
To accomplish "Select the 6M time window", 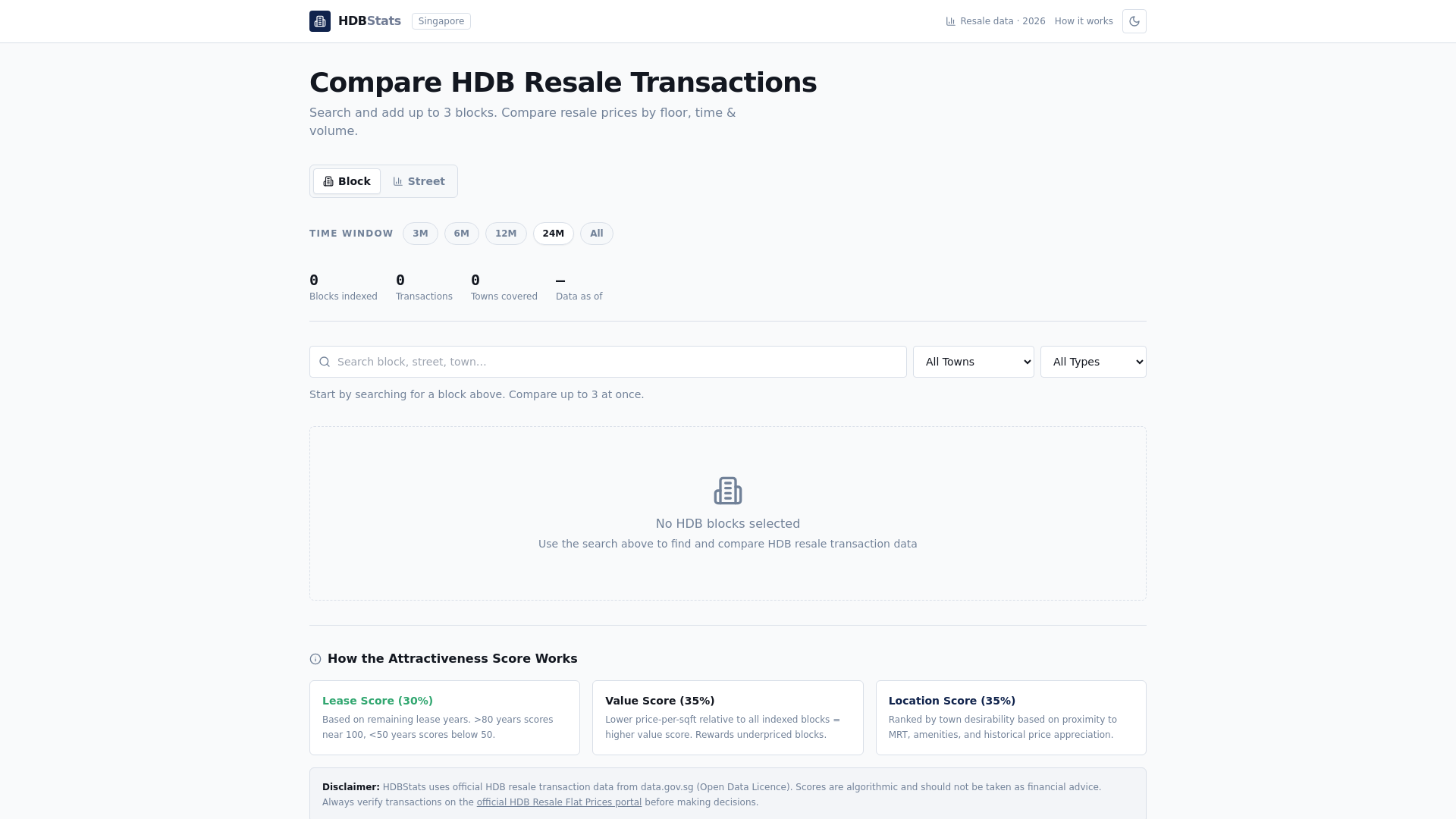I will [x=462, y=234].
